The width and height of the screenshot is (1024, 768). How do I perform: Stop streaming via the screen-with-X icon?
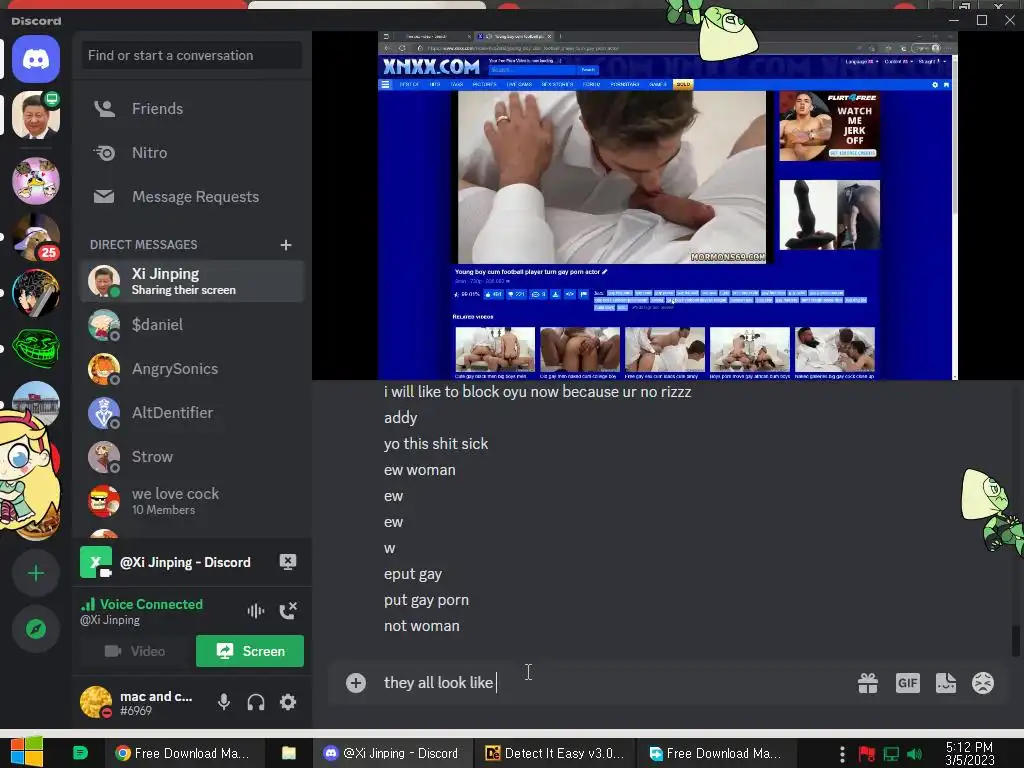288,562
